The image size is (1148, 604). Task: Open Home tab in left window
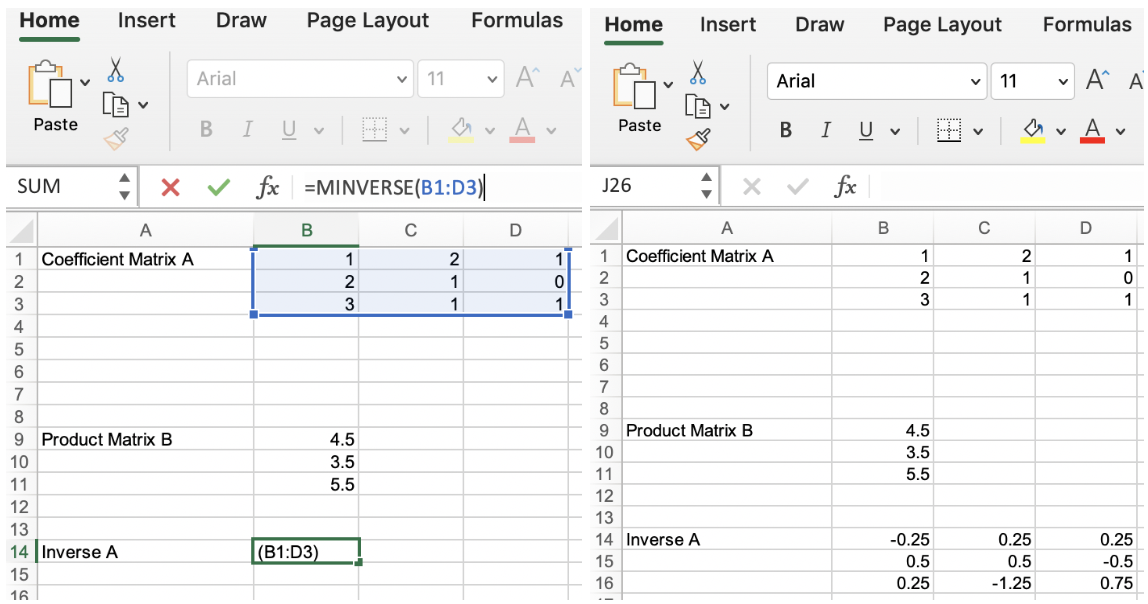pos(49,20)
